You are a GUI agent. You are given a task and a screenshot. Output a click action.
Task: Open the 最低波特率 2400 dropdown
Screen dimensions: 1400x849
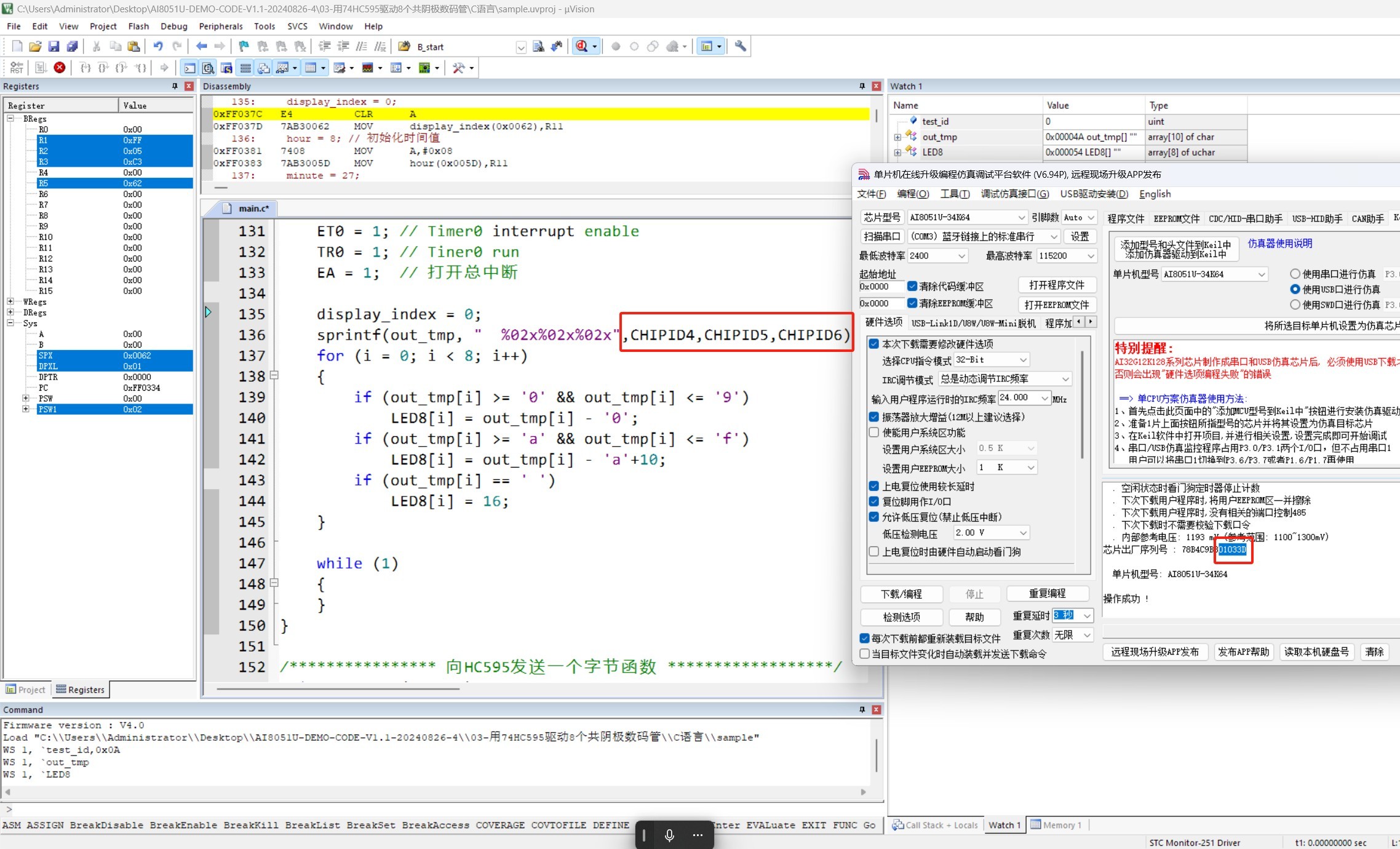click(x=938, y=255)
